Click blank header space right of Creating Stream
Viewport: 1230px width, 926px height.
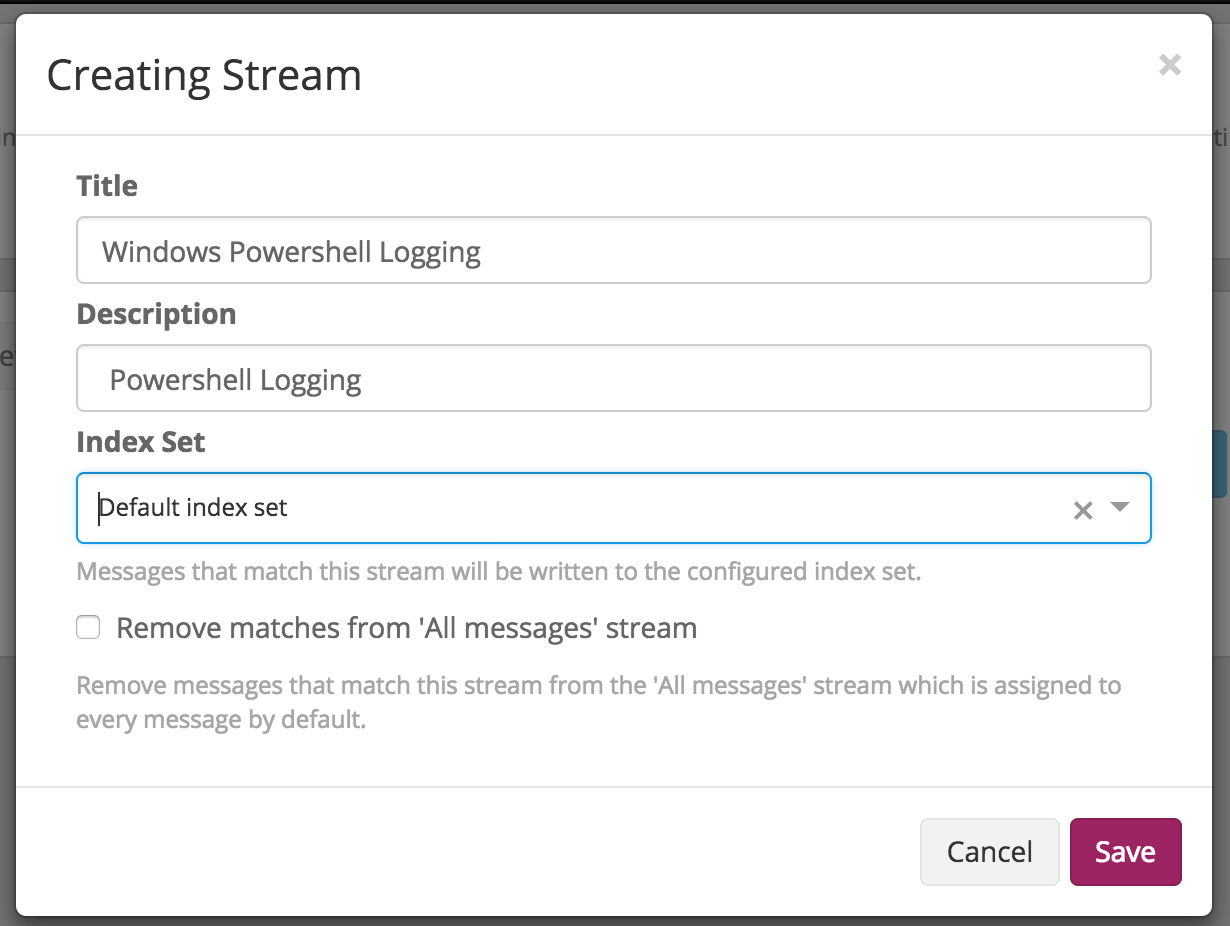pyautogui.click(x=750, y=76)
